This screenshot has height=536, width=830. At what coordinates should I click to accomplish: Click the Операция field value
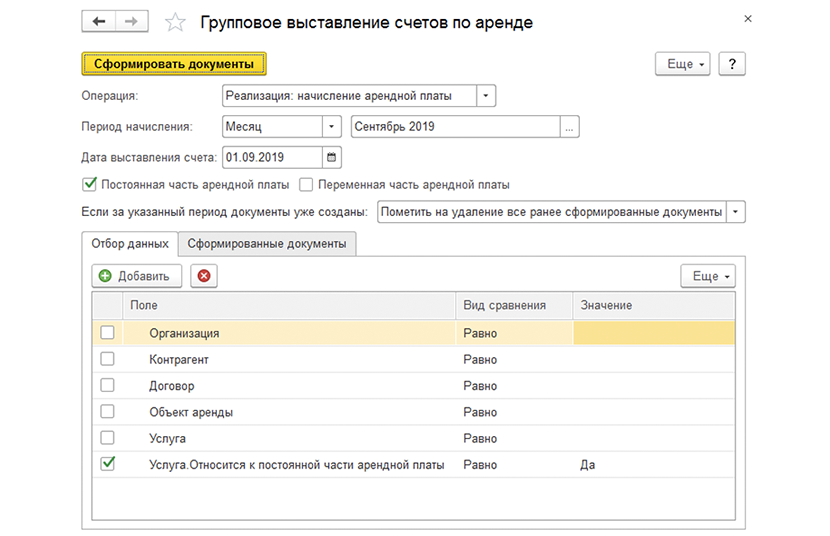349,96
